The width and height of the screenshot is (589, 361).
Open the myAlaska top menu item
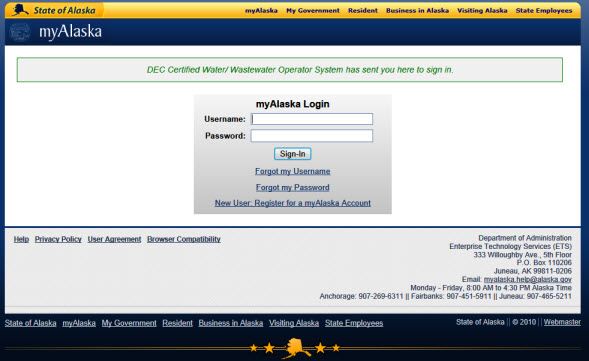tap(261, 11)
